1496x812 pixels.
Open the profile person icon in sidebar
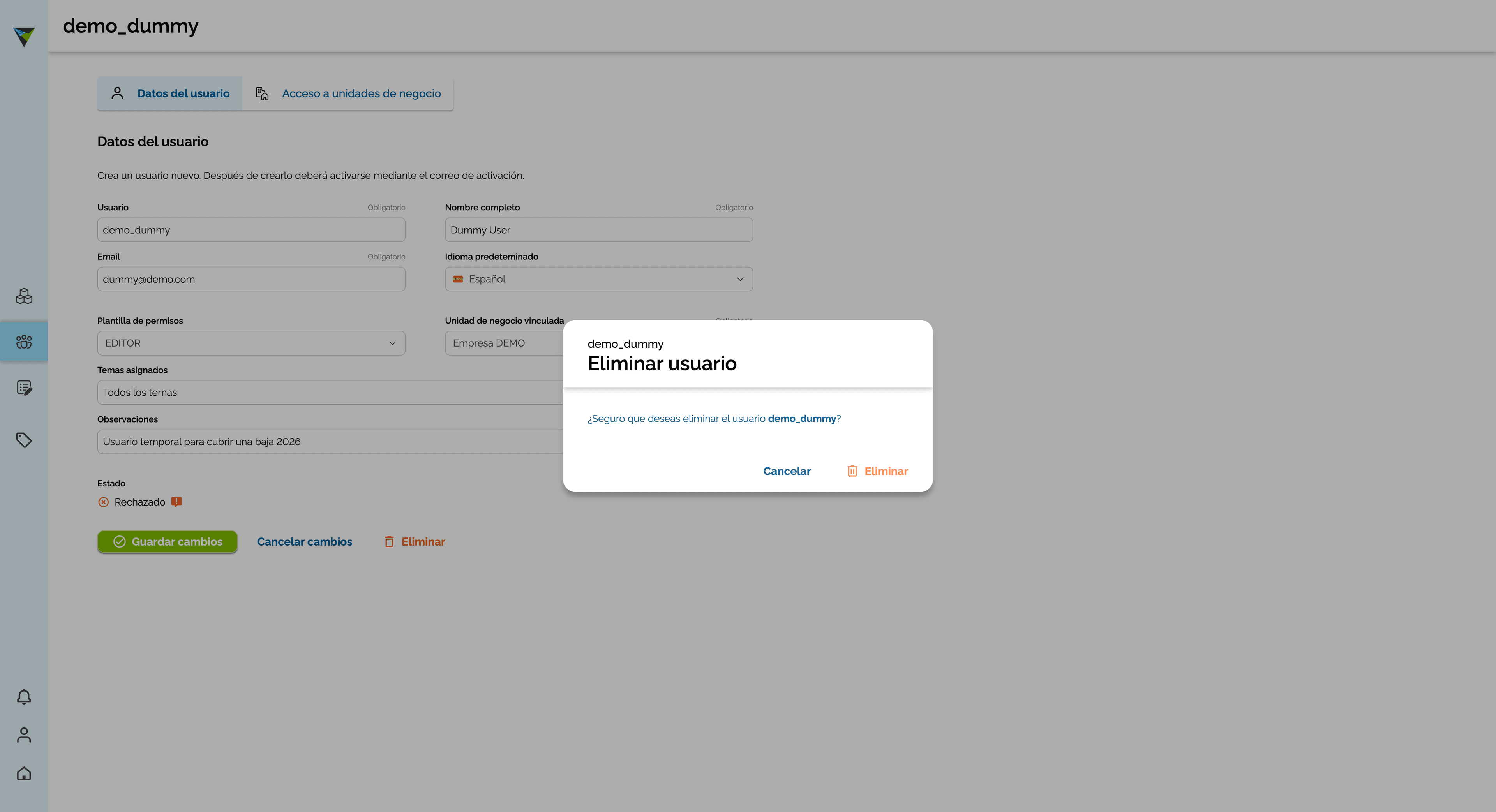tap(24, 735)
